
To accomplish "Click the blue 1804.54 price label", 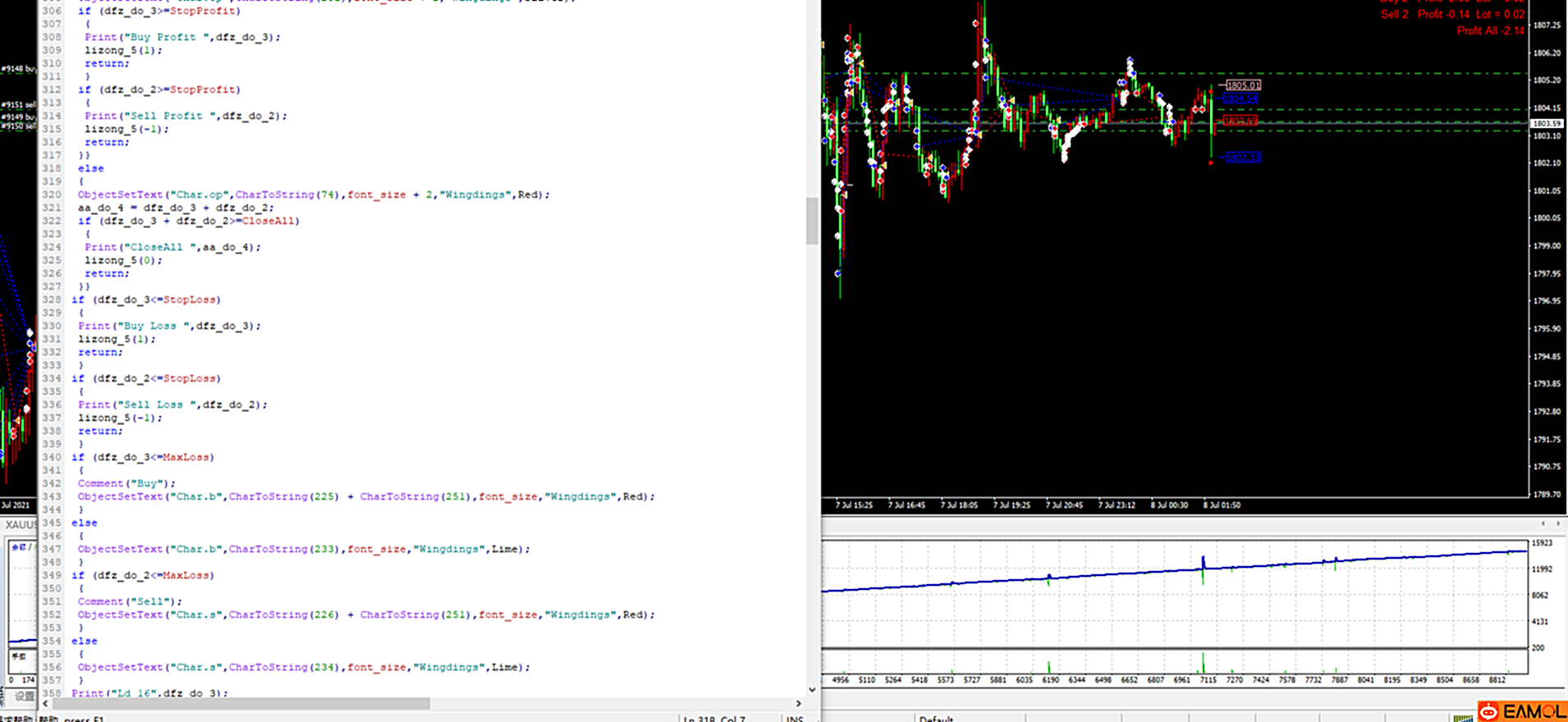I will 1240,98.
